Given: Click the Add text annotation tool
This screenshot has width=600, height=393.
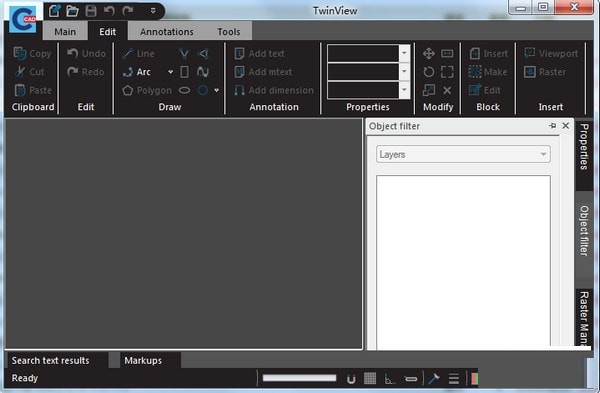Looking at the screenshot, I should [259, 54].
